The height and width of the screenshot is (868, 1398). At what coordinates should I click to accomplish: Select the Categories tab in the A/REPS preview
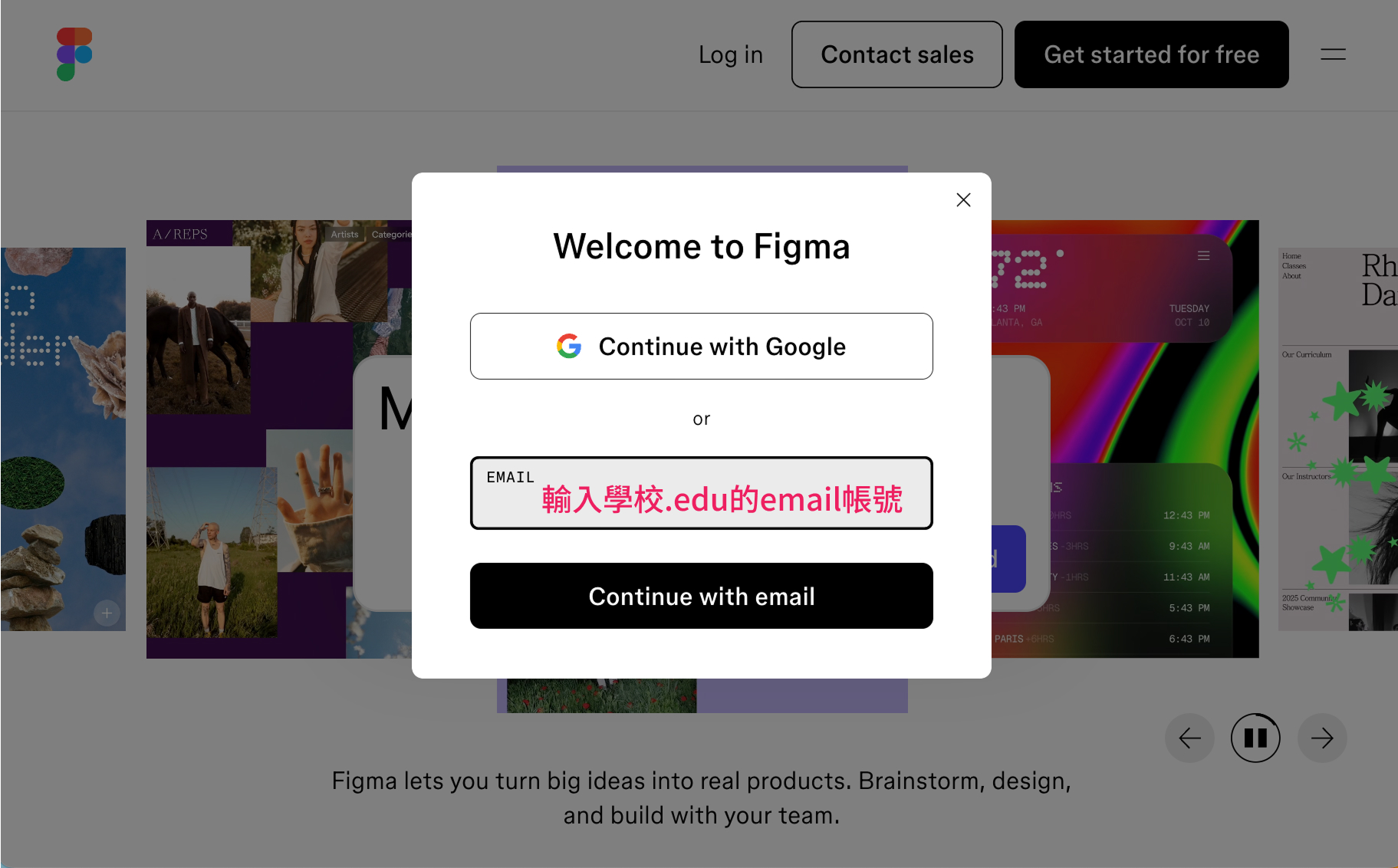pyautogui.click(x=393, y=234)
